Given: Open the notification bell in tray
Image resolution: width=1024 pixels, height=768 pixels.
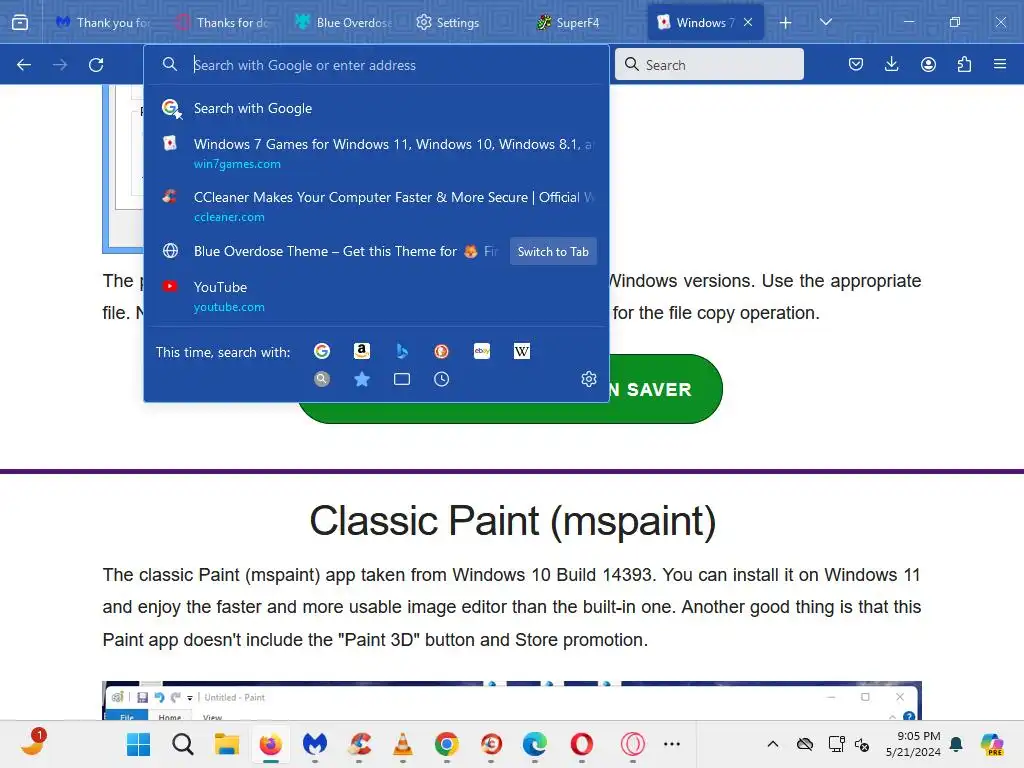Looking at the screenshot, I should [957, 744].
